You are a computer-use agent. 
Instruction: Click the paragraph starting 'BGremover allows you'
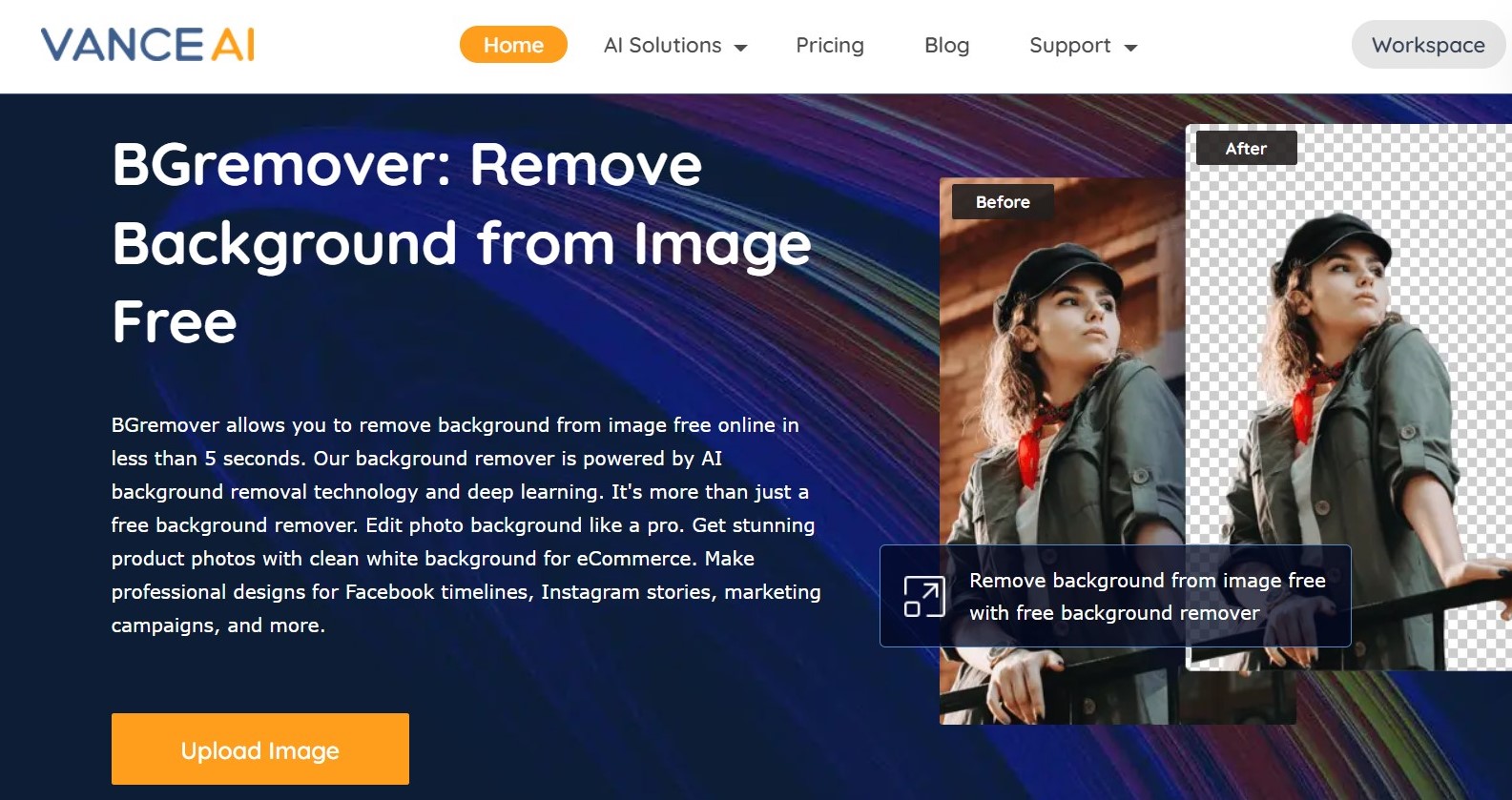click(x=466, y=525)
